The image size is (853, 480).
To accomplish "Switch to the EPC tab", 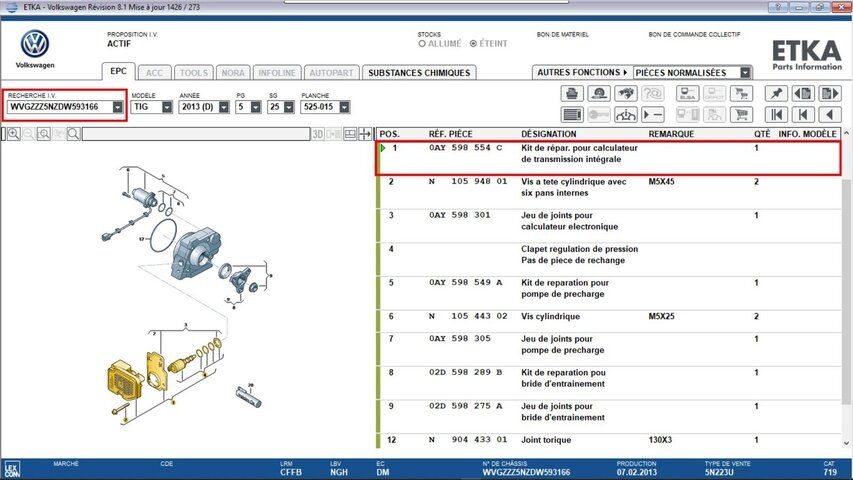I will (x=119, y=71).
